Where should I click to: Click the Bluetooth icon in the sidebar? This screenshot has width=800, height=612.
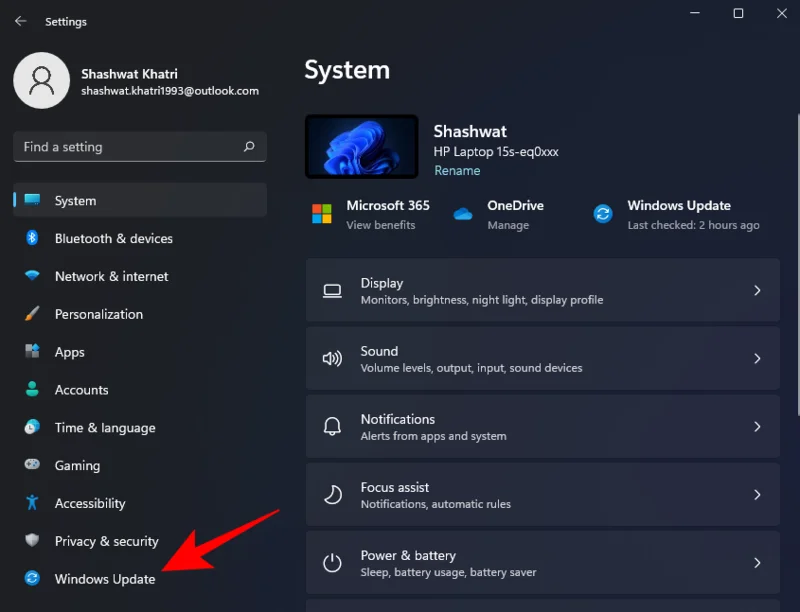[34, 238]
